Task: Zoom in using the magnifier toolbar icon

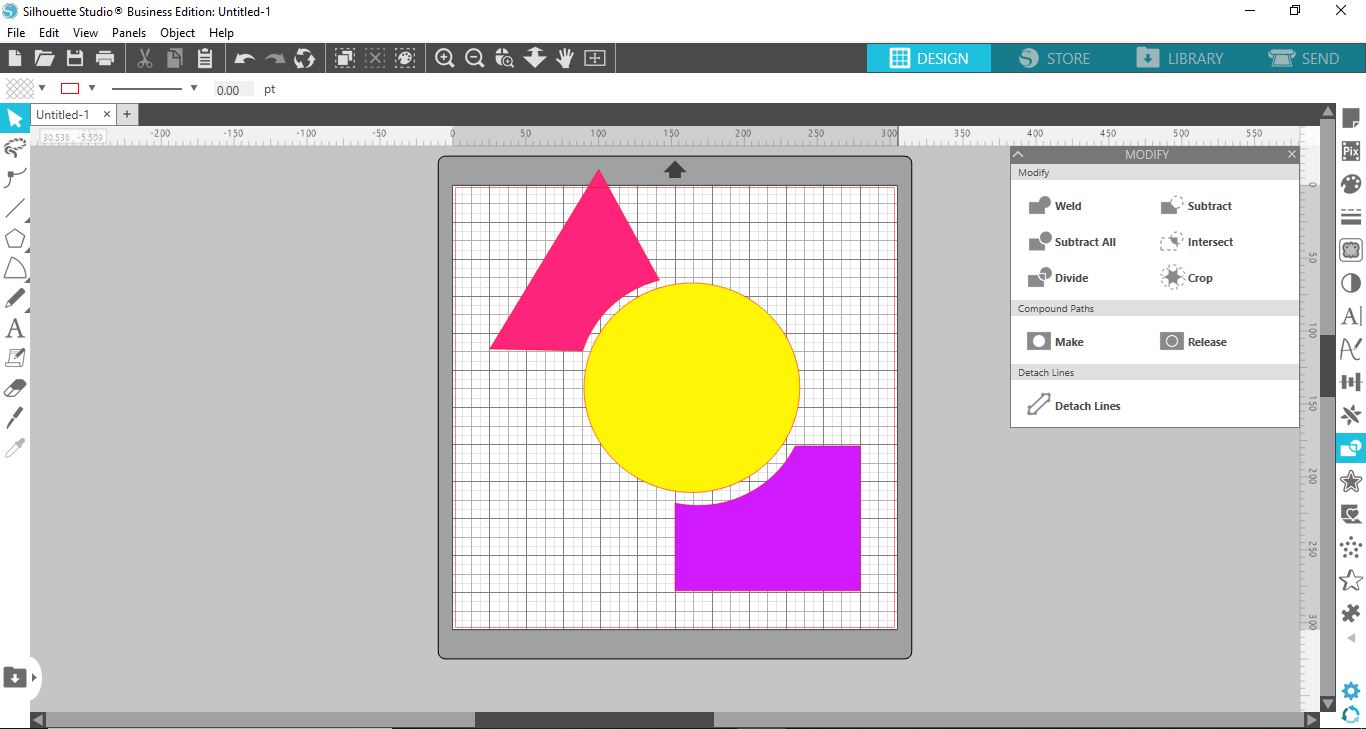Action: click(444, 58)
